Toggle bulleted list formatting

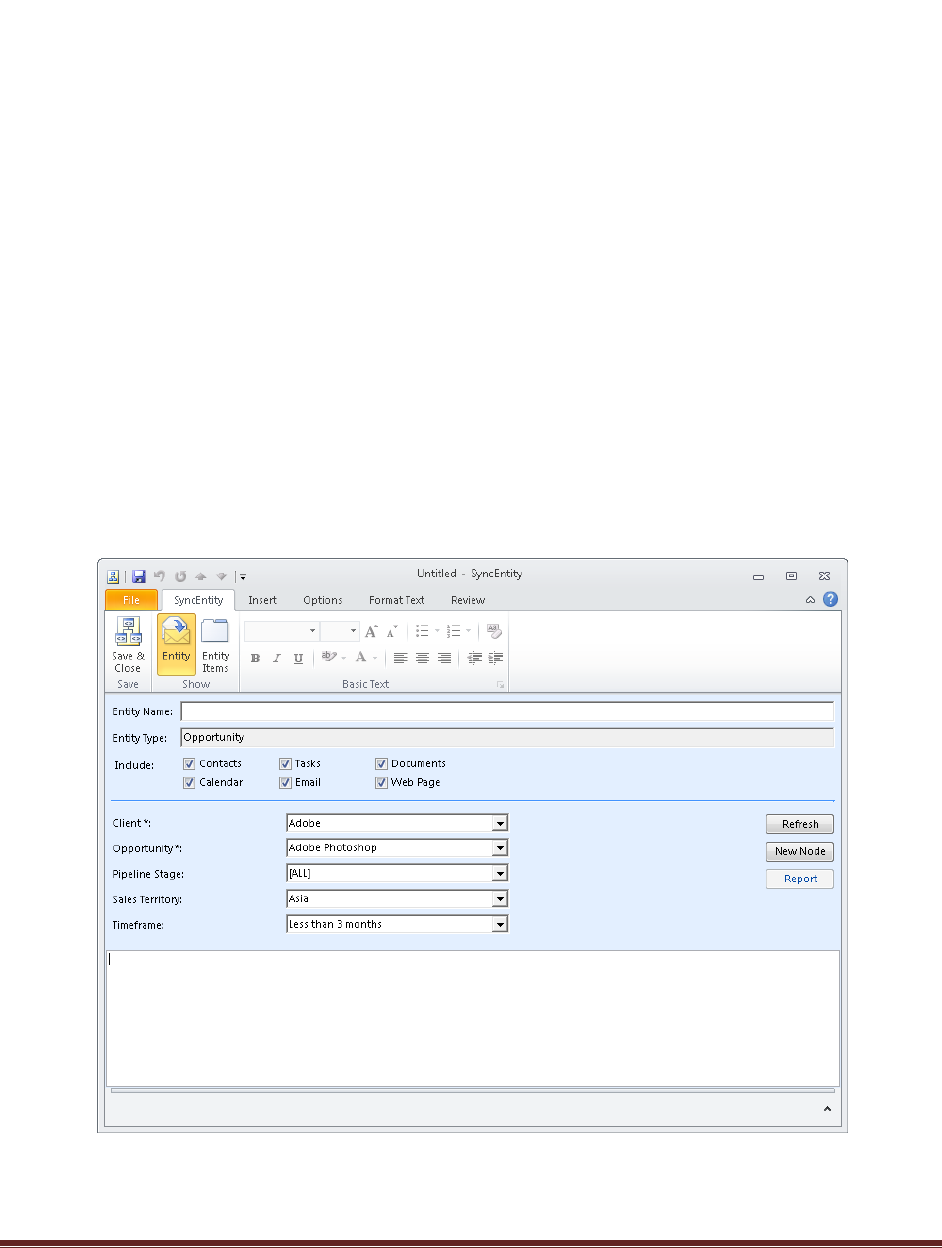(422, 631)
